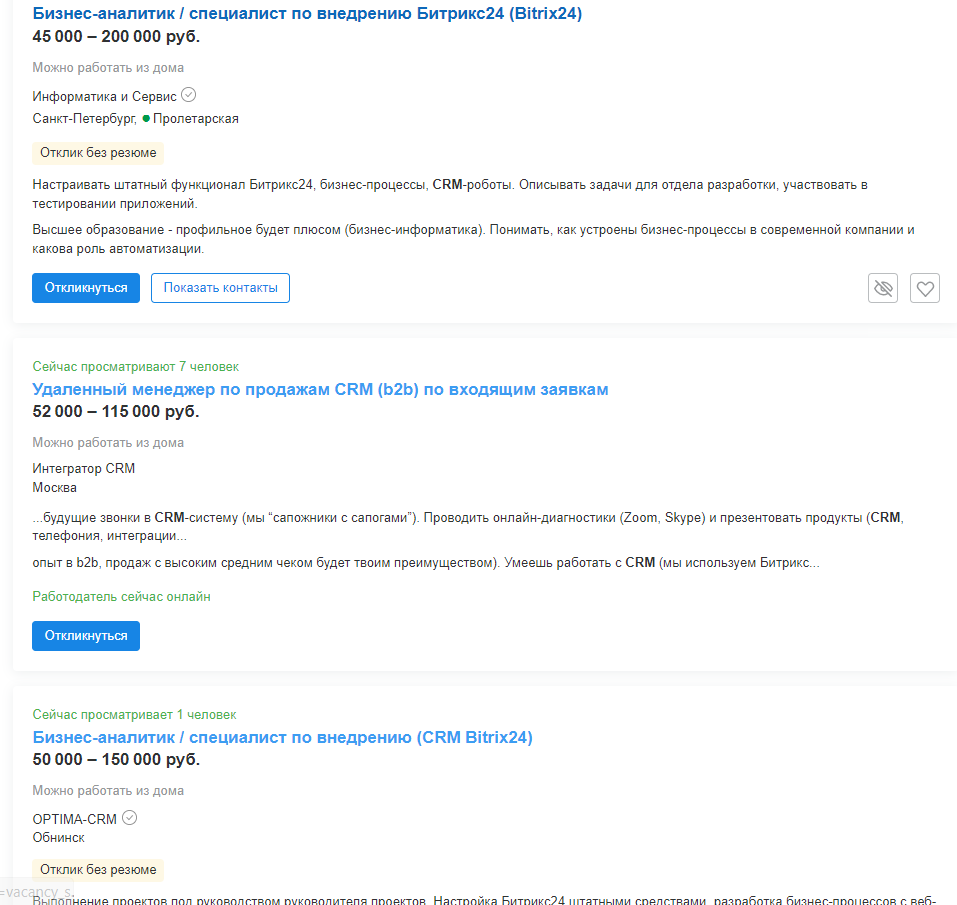Open the Интегратор CRM employer page

click(x=83, y=468)
